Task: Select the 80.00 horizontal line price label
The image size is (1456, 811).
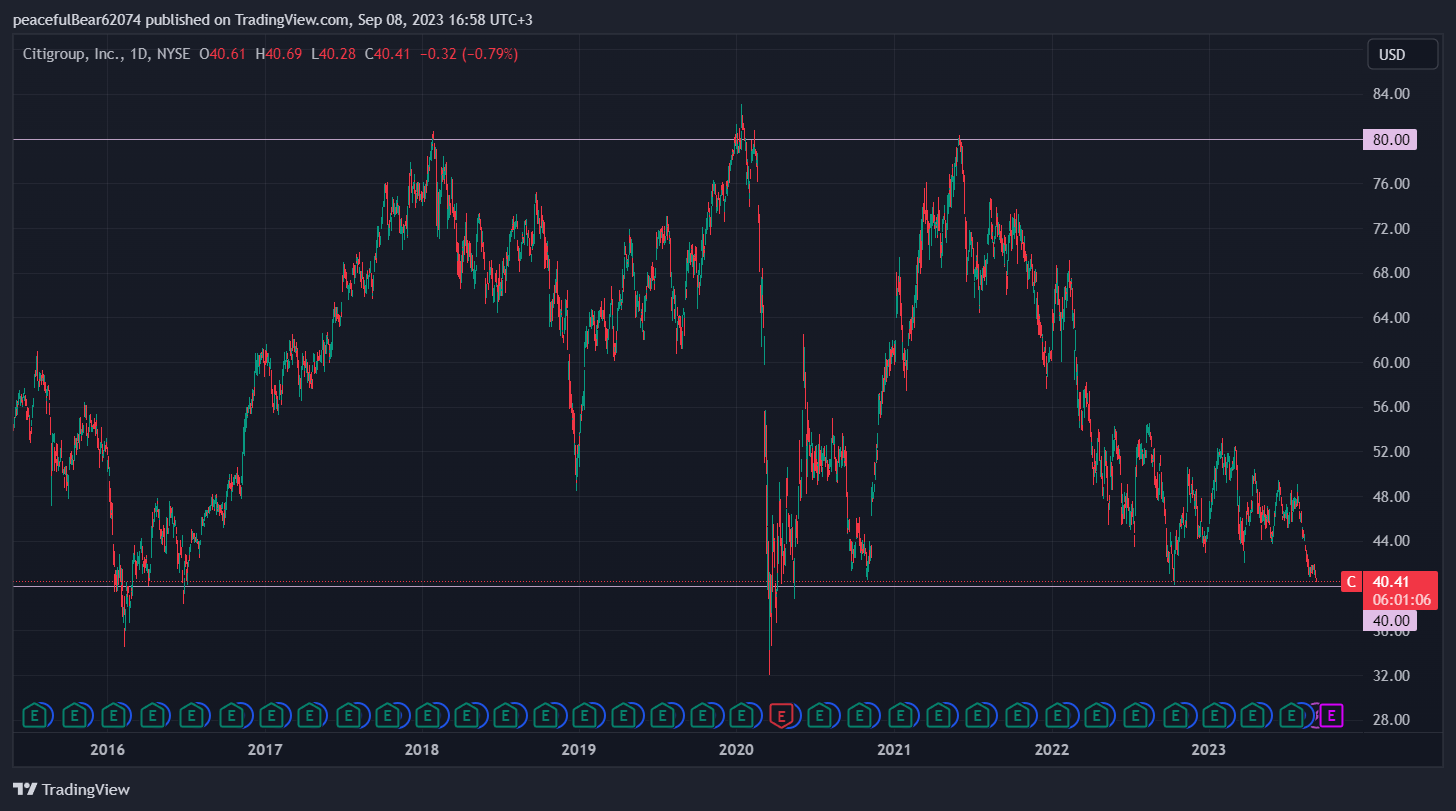Action: pos(1391,140)
